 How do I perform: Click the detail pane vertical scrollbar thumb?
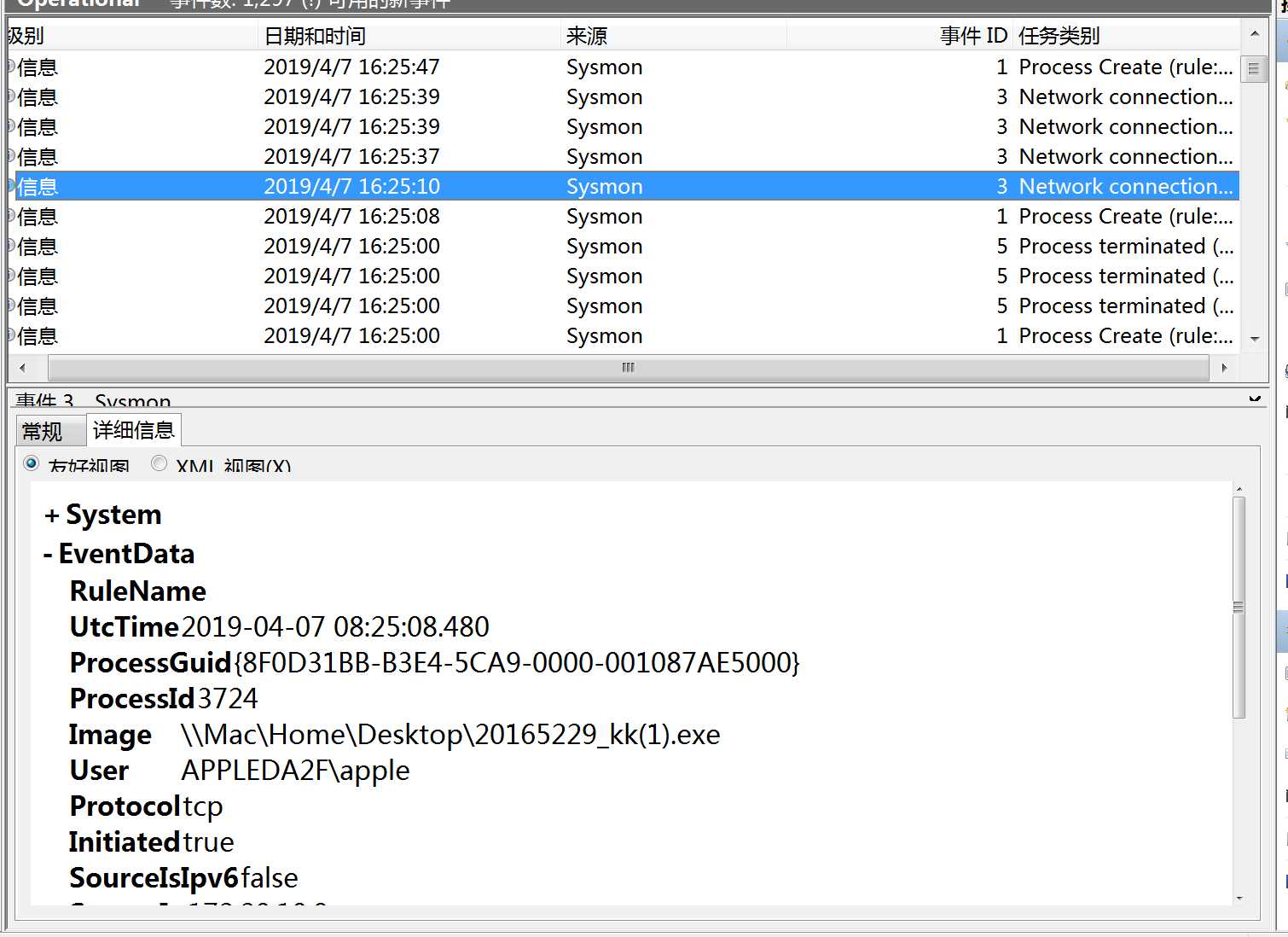tap(1239, 607)
